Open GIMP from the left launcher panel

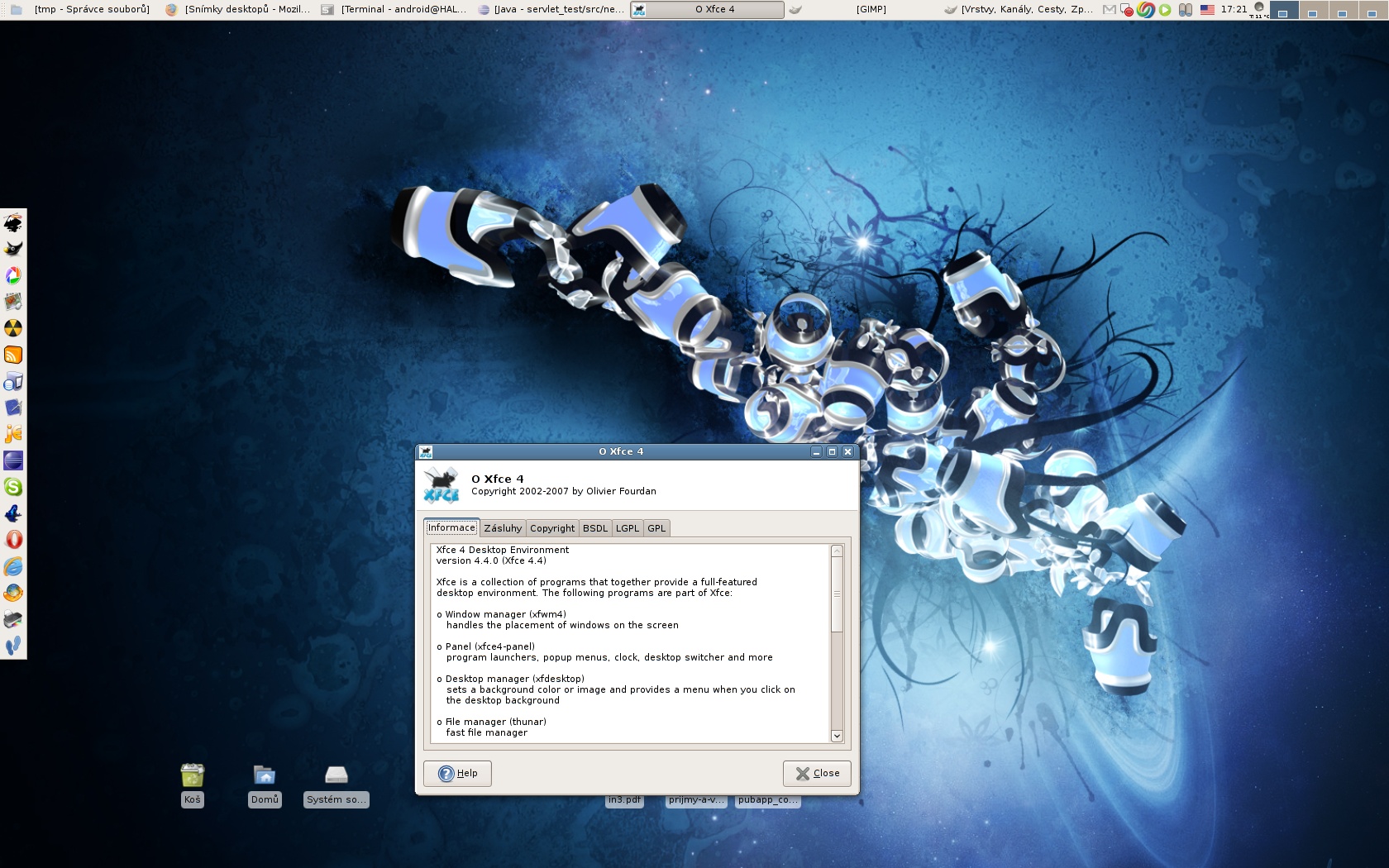tap(13, 249)
